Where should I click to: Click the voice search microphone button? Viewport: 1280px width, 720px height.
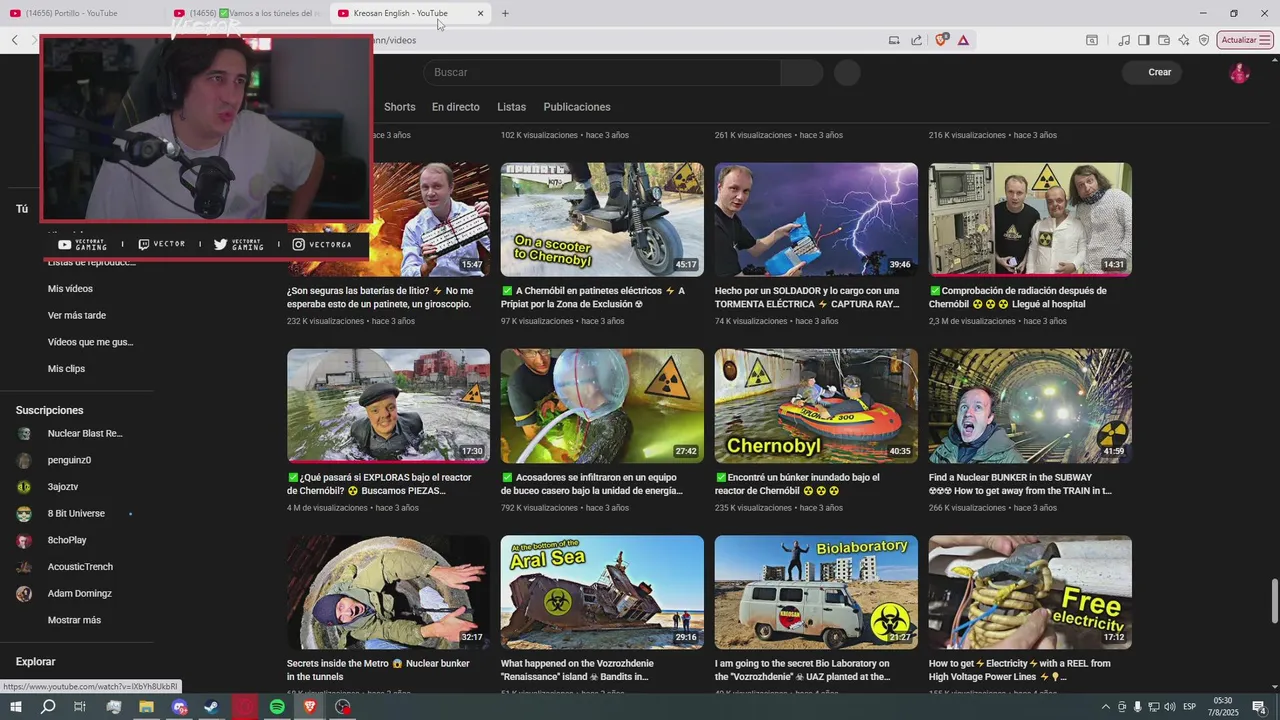pyautogui.click(x=847, y=72)
